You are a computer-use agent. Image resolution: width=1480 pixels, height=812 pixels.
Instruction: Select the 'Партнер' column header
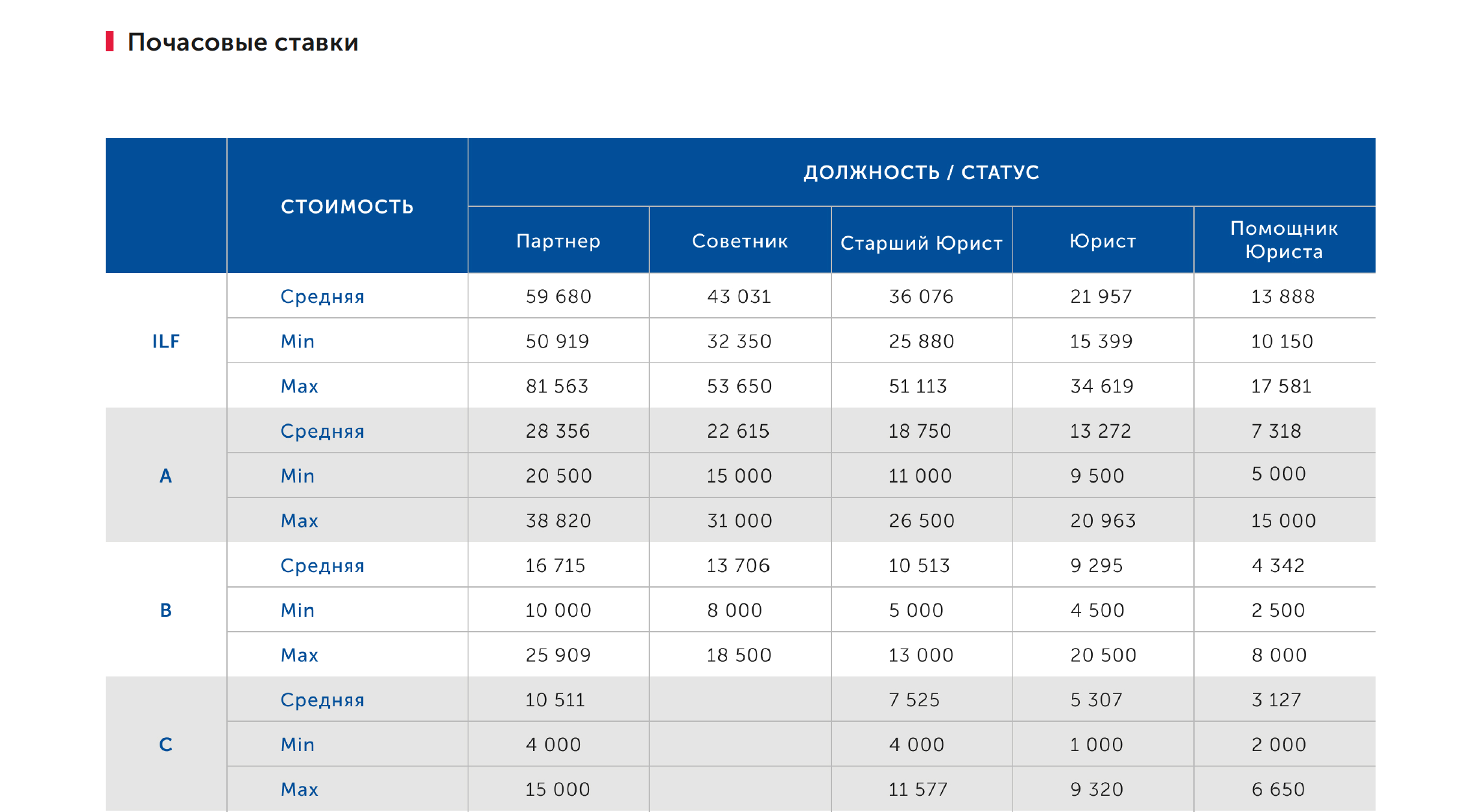tap(558, 241)
